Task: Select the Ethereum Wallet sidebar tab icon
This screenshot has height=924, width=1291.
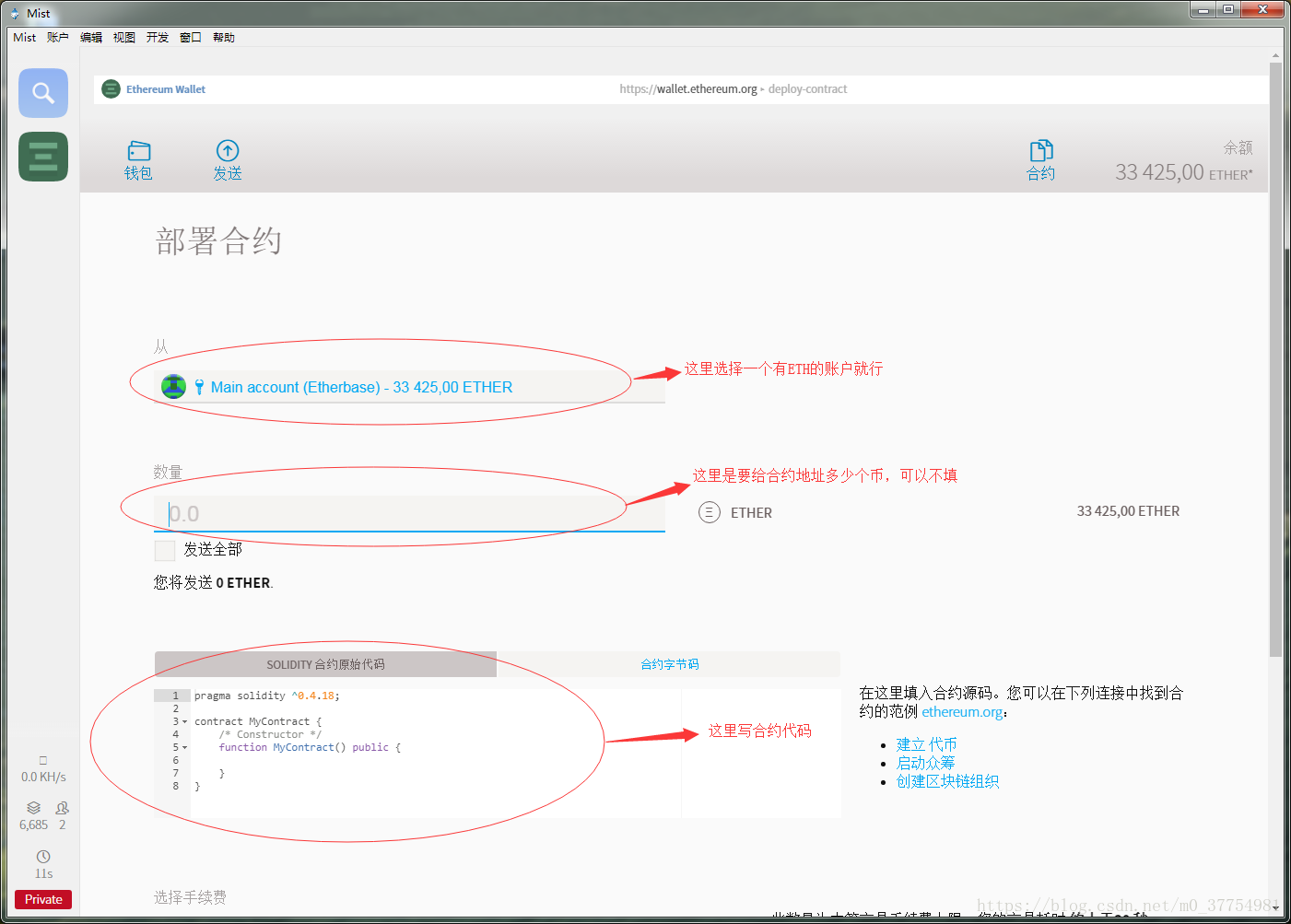Action: [x=43, y=157]
